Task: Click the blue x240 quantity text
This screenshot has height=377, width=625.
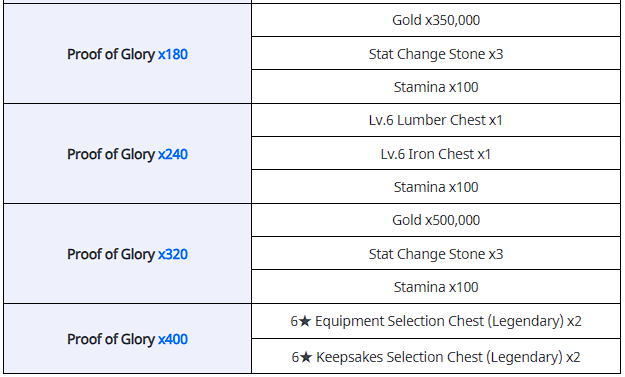Action: click(173, 154)
